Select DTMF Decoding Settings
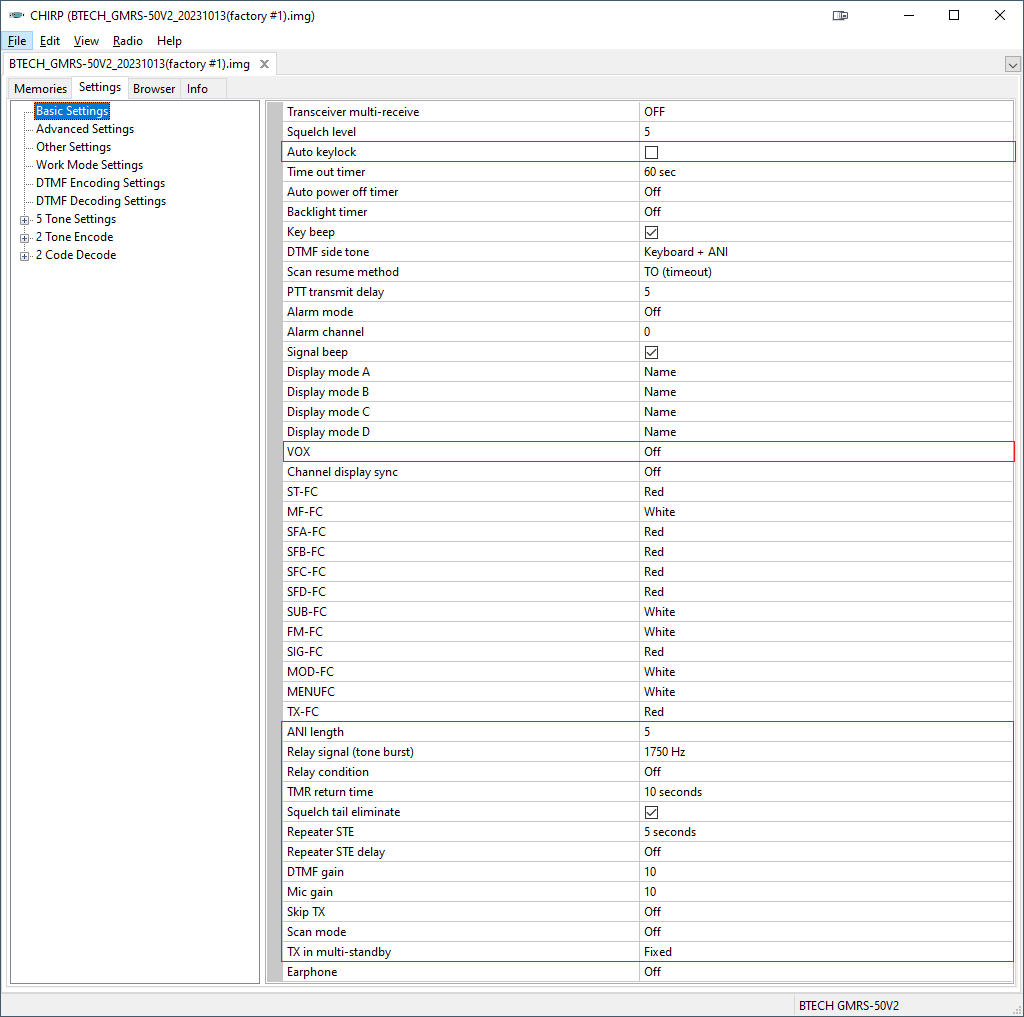This screenshot has width=1024, height=1017. [x=101, y=201]
